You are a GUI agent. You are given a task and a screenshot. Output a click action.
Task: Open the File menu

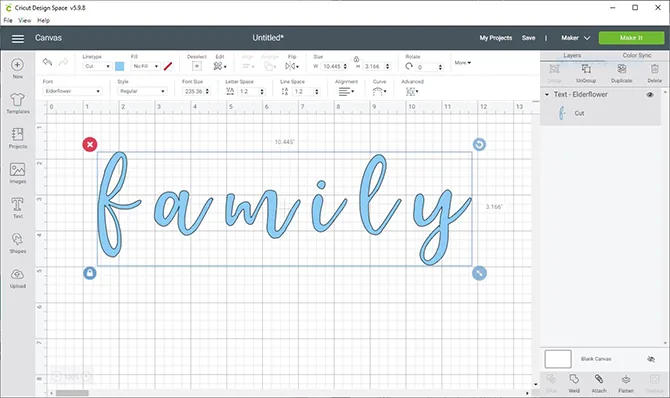pyautogui.click(x=8, y=20)
